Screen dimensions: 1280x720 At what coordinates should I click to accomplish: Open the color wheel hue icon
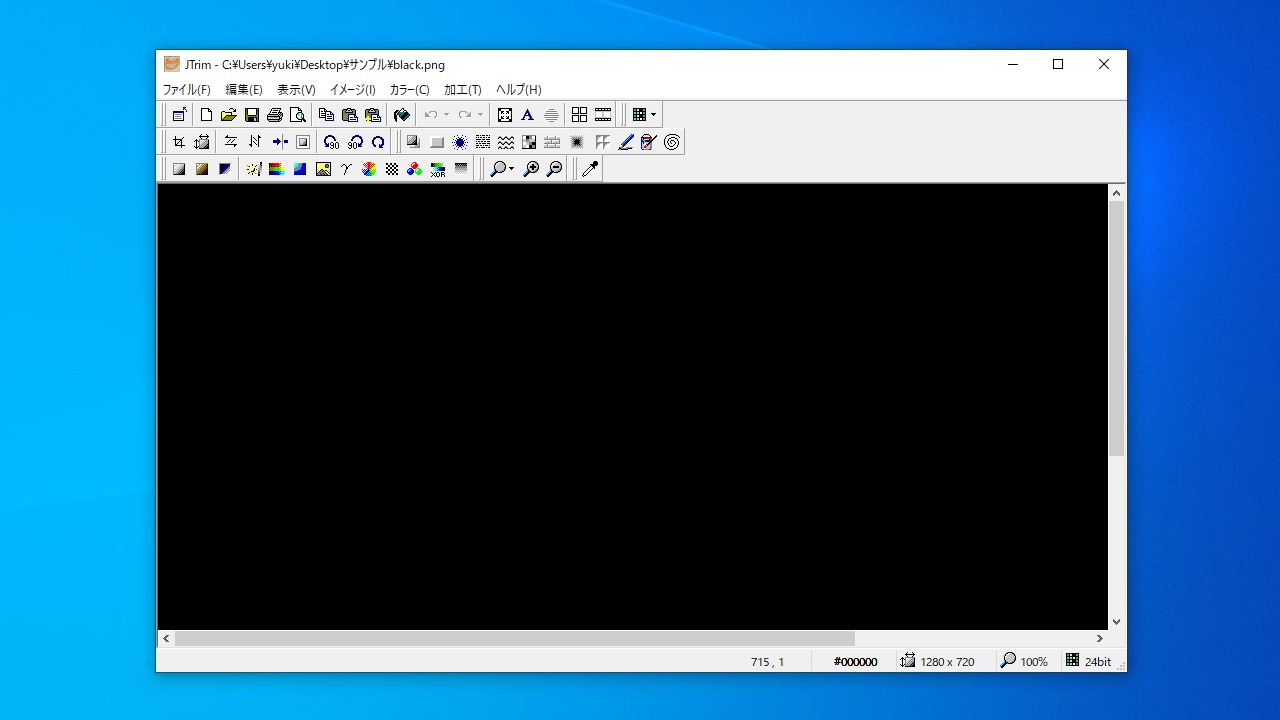(369, 169)
